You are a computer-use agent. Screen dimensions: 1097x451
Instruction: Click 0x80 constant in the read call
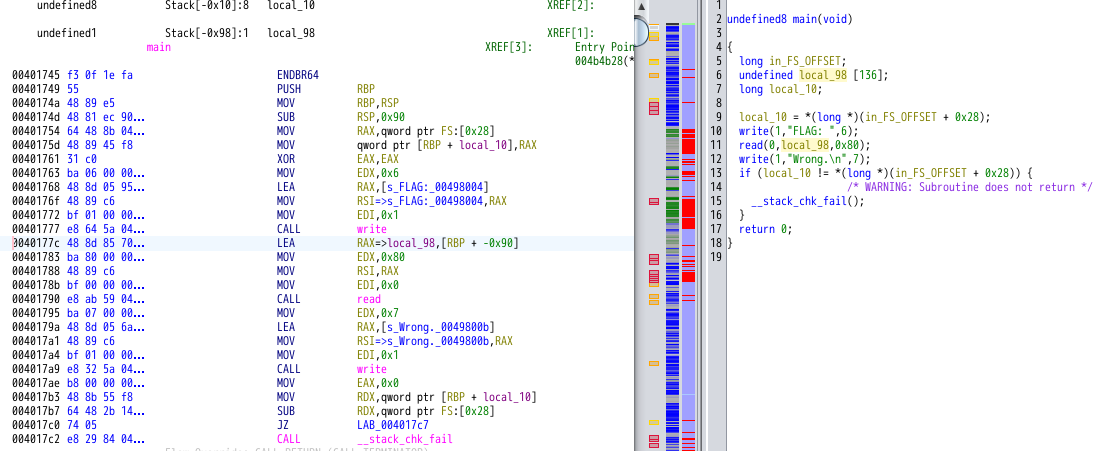[x=847, y=145]
